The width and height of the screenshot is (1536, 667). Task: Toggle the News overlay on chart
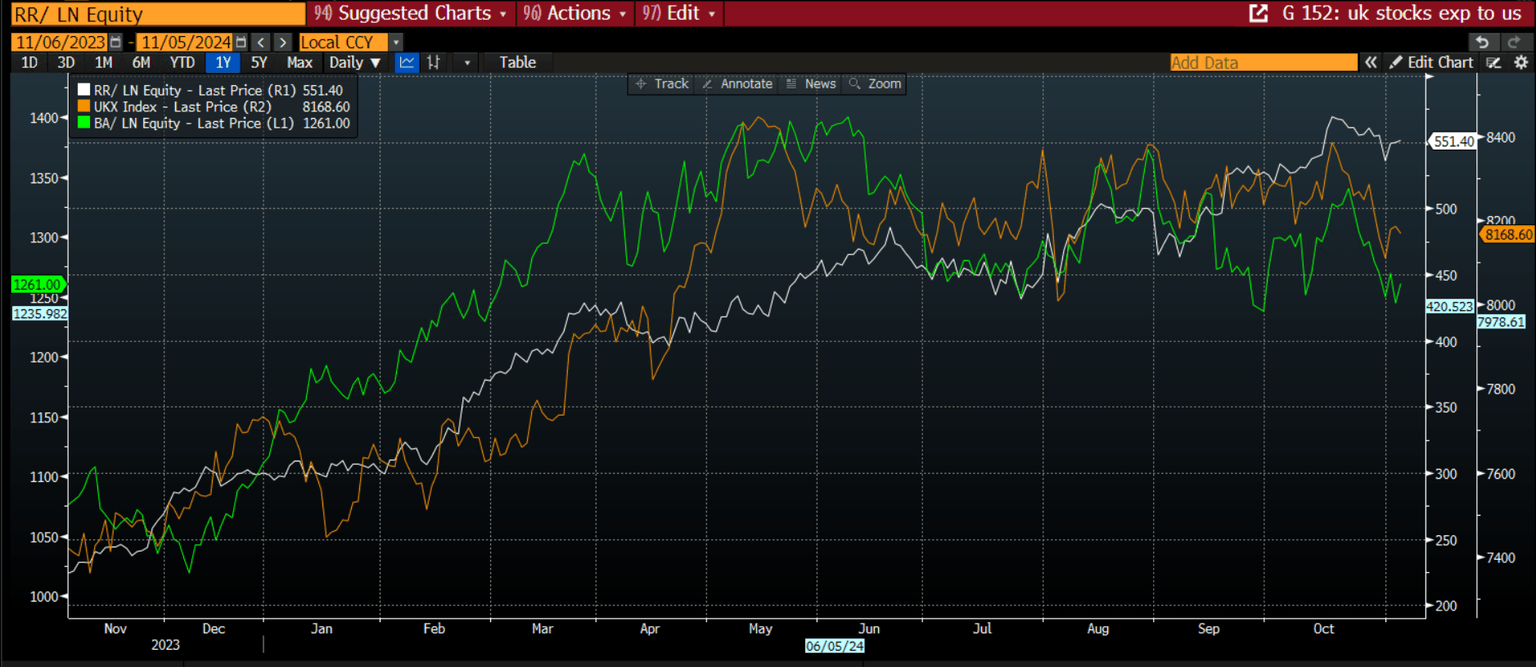tap(811, 84)
